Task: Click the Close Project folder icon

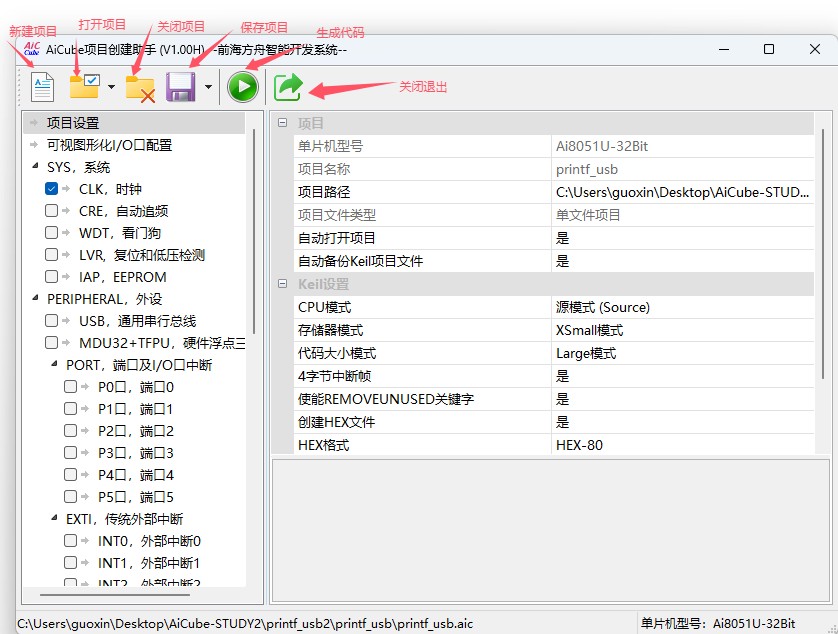Action: point(140,88)
